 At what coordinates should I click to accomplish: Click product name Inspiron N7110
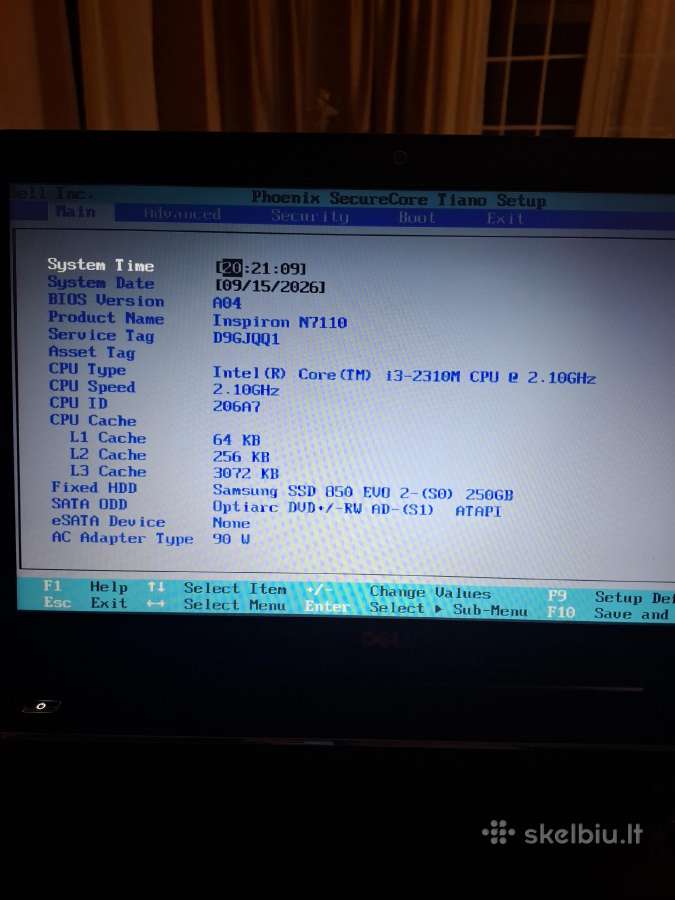tap(280, 321)
